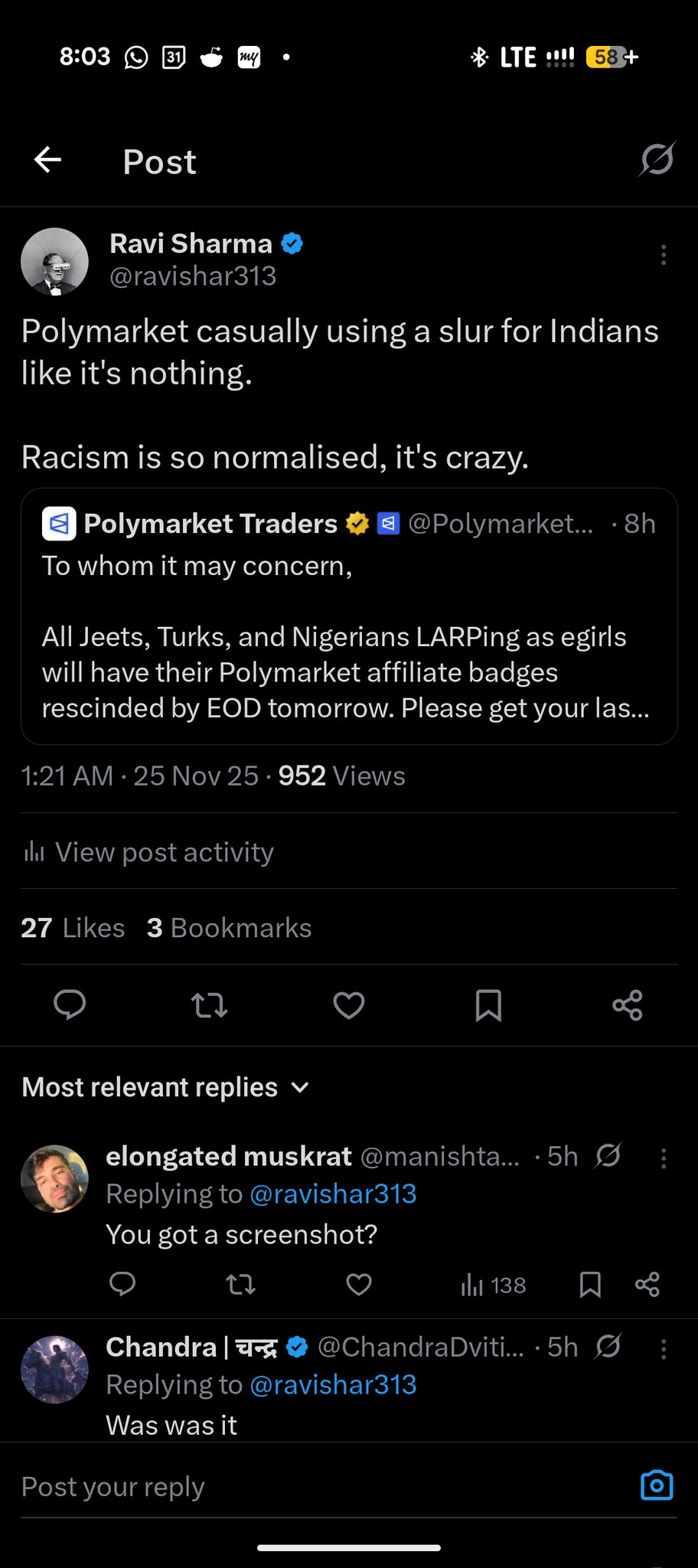Viewport: 698px width, 1568px height.
Task: Open the camera icon in the reply bar
Action: [x=656, y=1485]
